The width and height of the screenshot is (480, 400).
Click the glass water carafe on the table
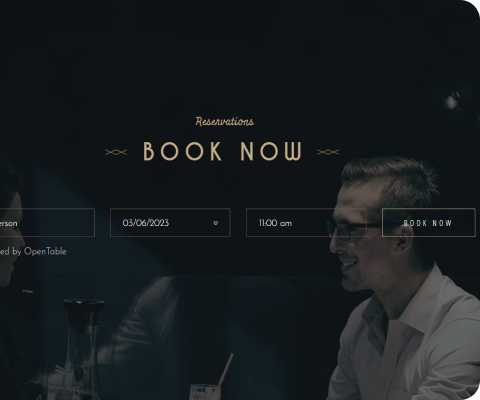82,347
